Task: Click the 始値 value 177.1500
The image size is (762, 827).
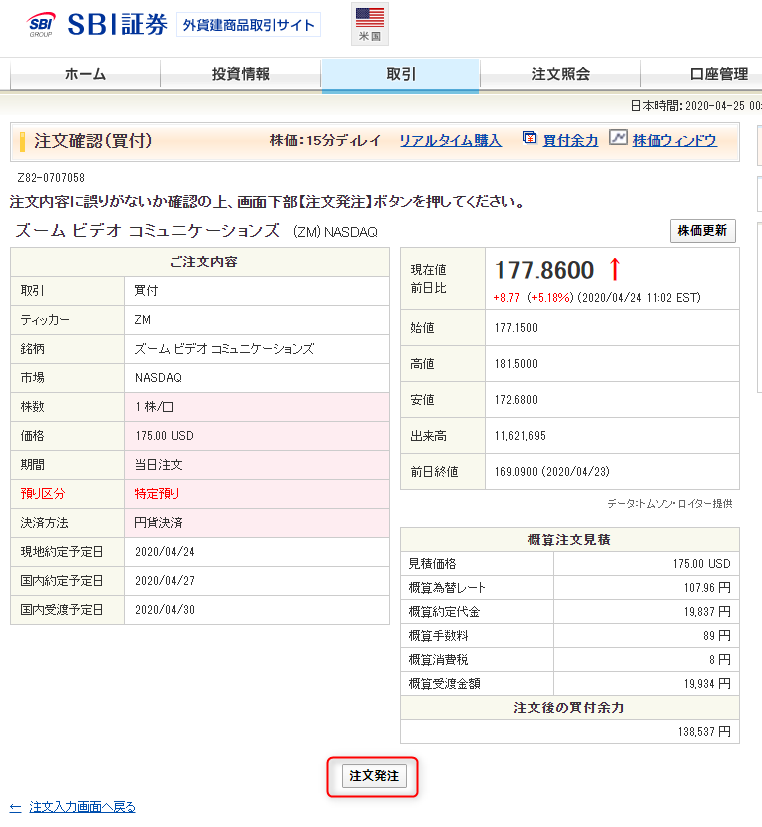Action: click(516, 328)
